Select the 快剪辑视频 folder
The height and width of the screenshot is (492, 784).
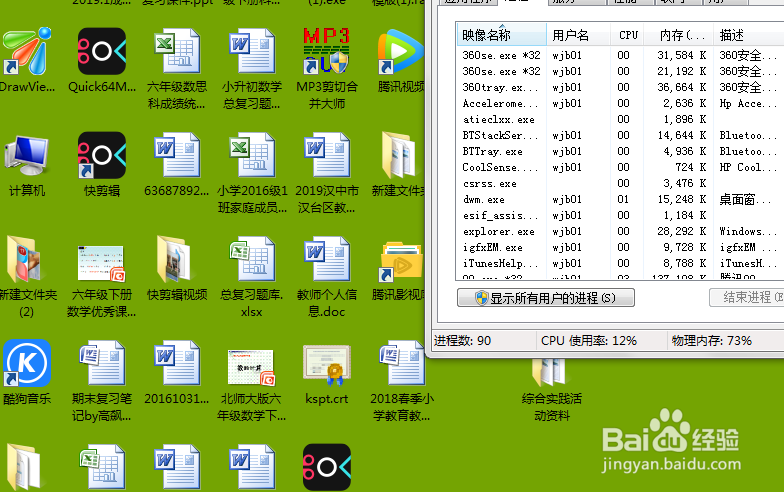tap(176, 269)
